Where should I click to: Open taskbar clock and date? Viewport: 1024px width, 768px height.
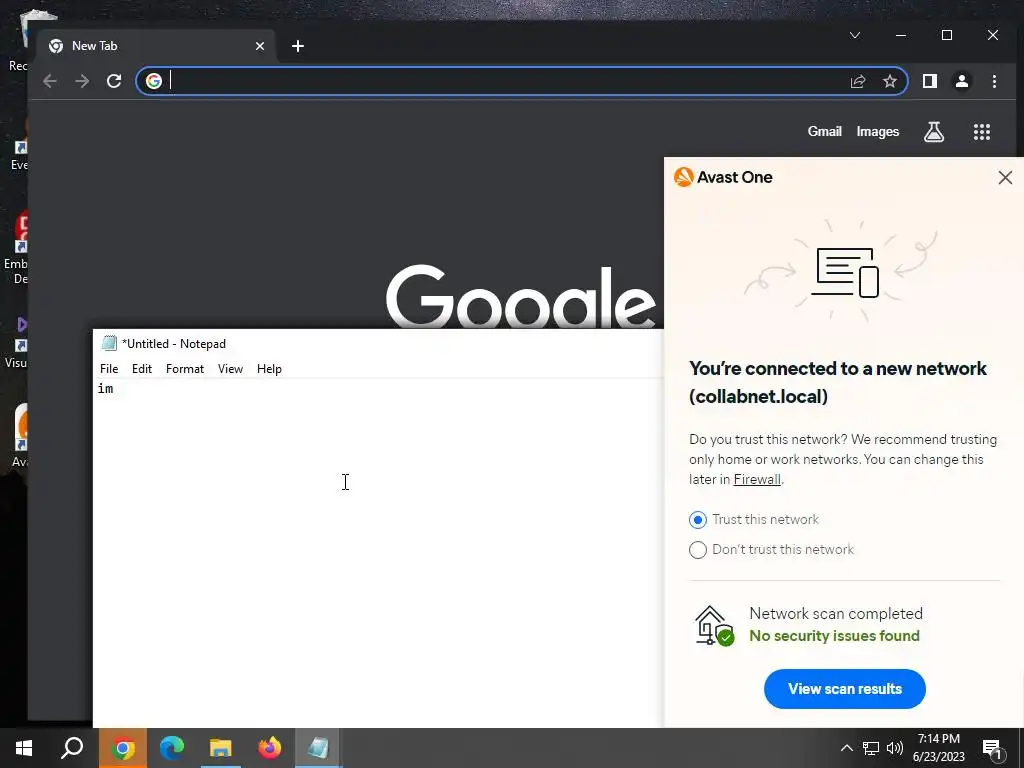tap(938, 748)
